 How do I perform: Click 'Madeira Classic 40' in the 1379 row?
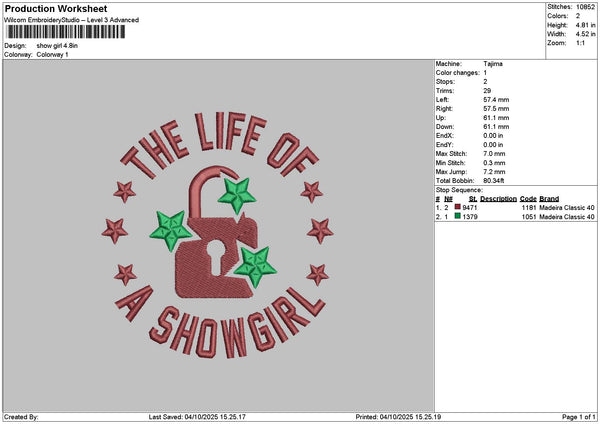(567, 217)
